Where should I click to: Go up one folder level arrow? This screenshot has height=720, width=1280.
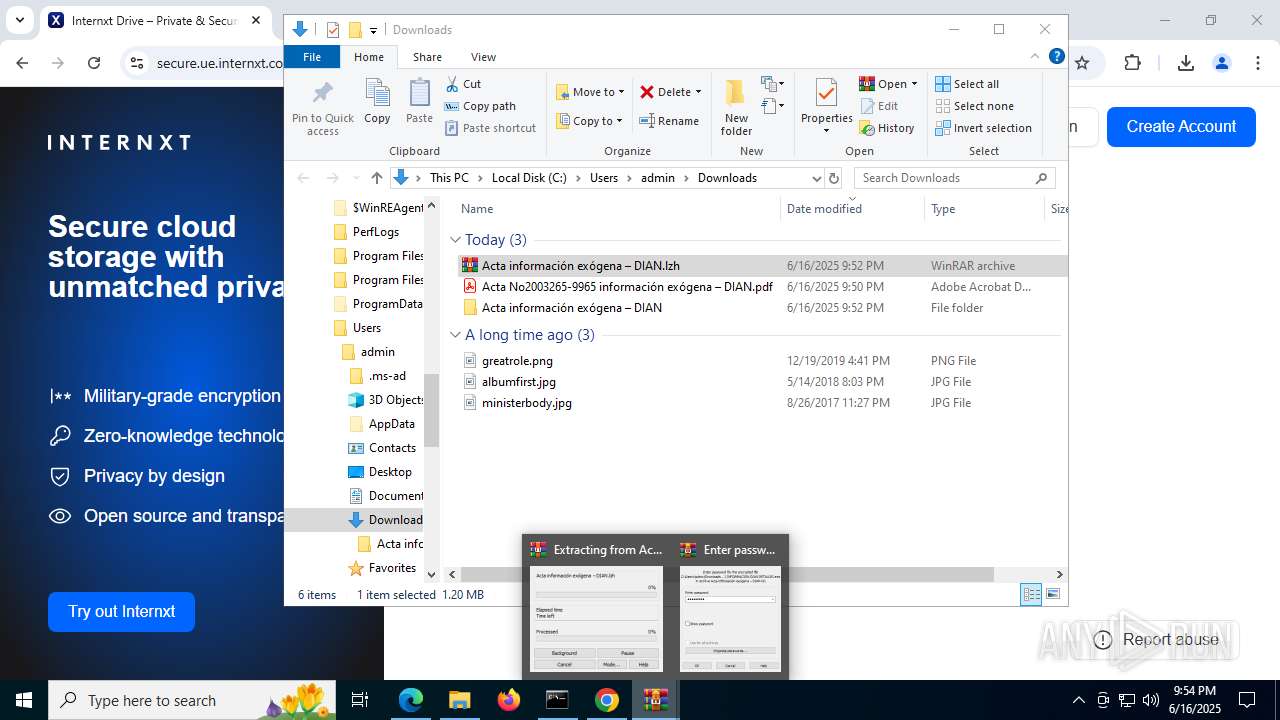pos(376,178)
